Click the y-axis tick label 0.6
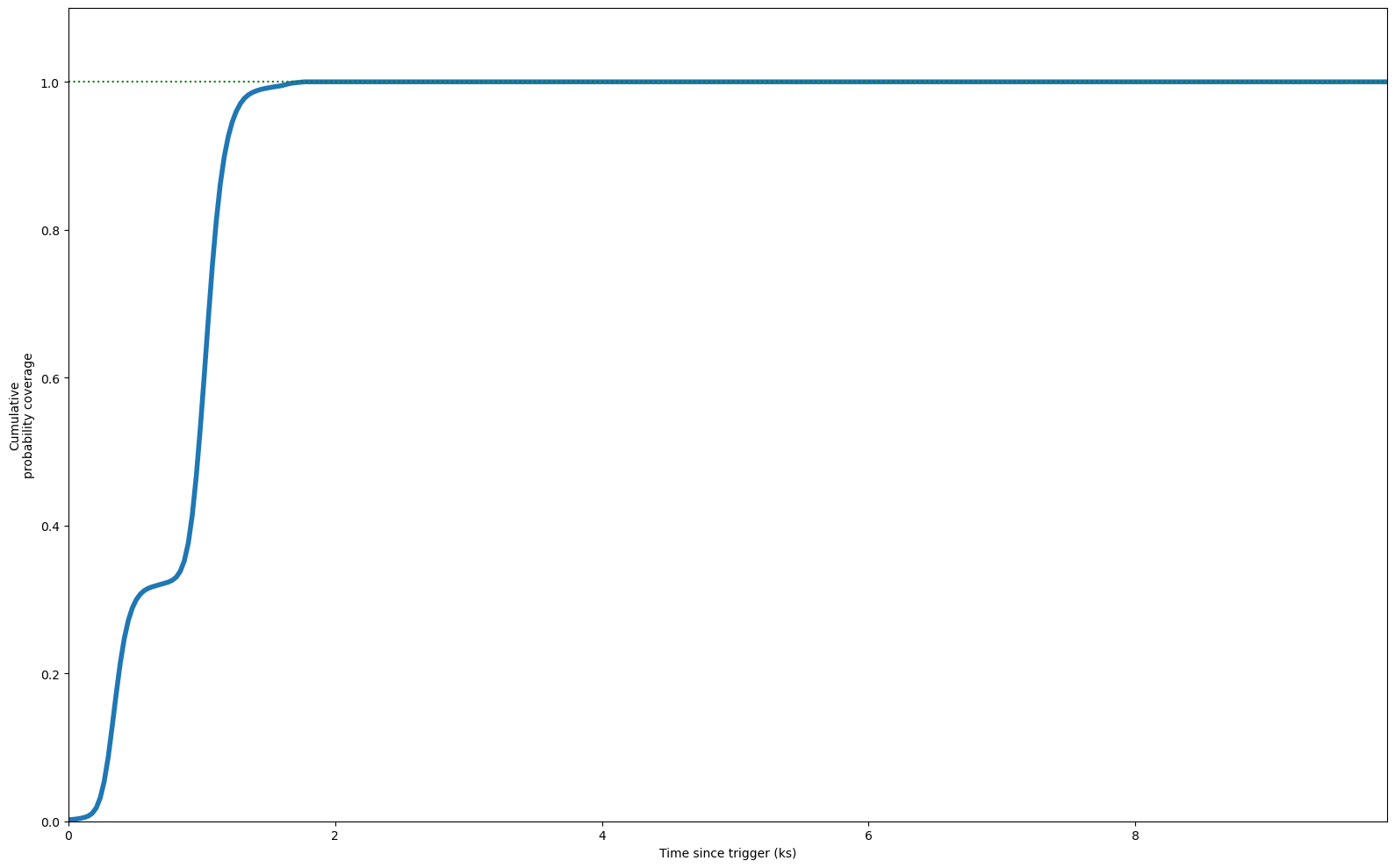1395x868 pixels. [x=51, y=378]
